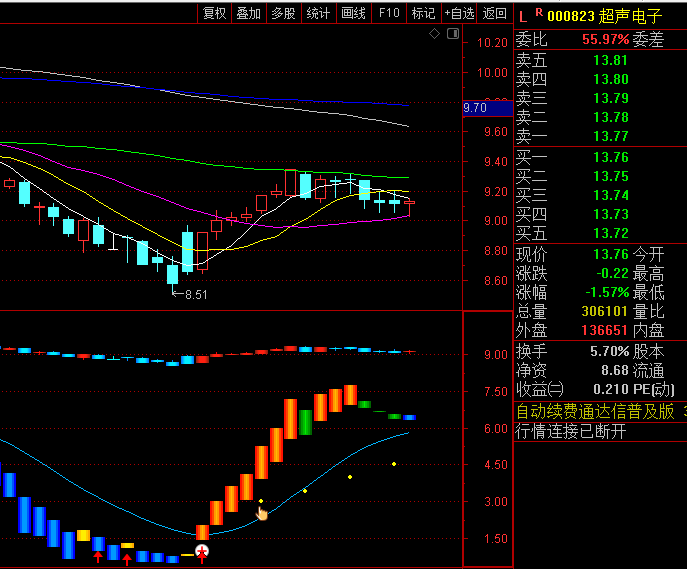This screenshot has width=687, height=569.
Task: Click the 今开 label
Action: (648, 254)
